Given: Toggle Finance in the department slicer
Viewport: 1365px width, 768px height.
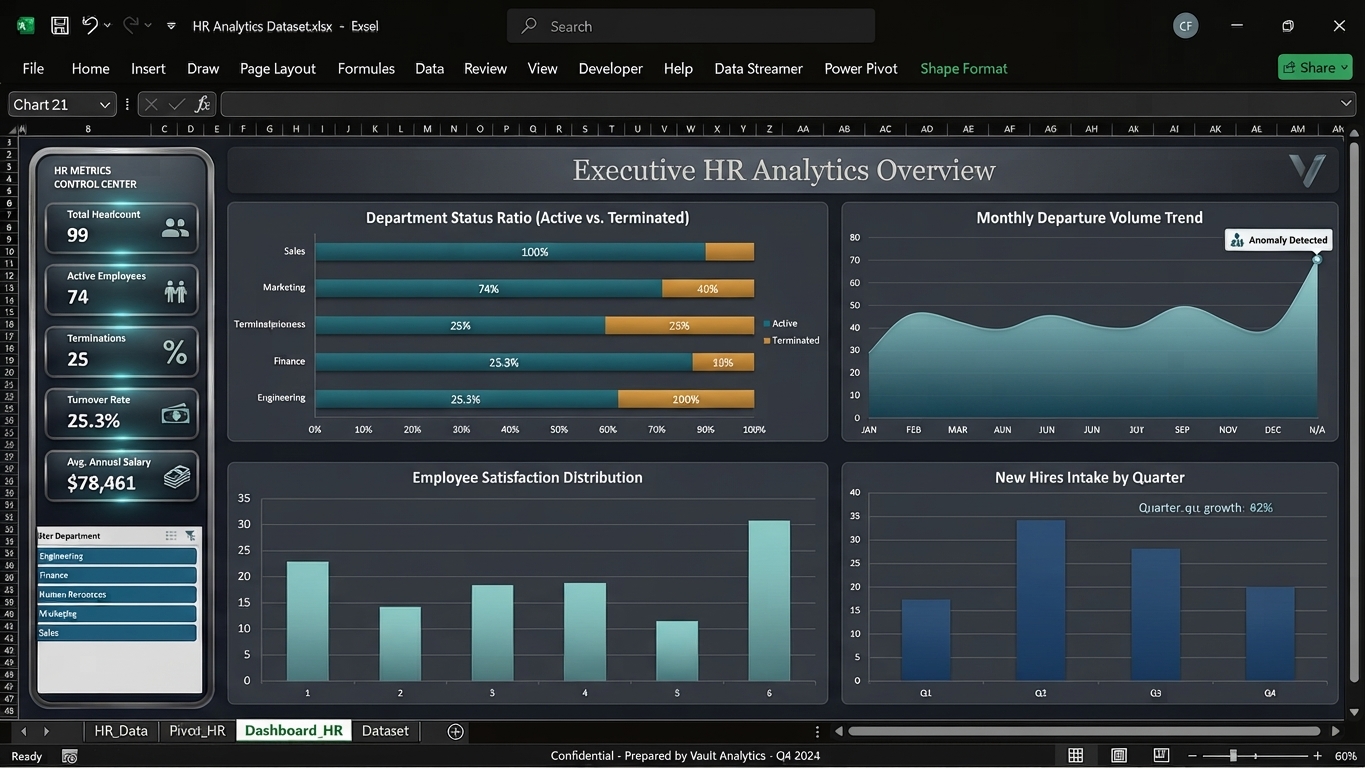Looking at the screenshot, I should pyautogui.click(x=117, y=575).
